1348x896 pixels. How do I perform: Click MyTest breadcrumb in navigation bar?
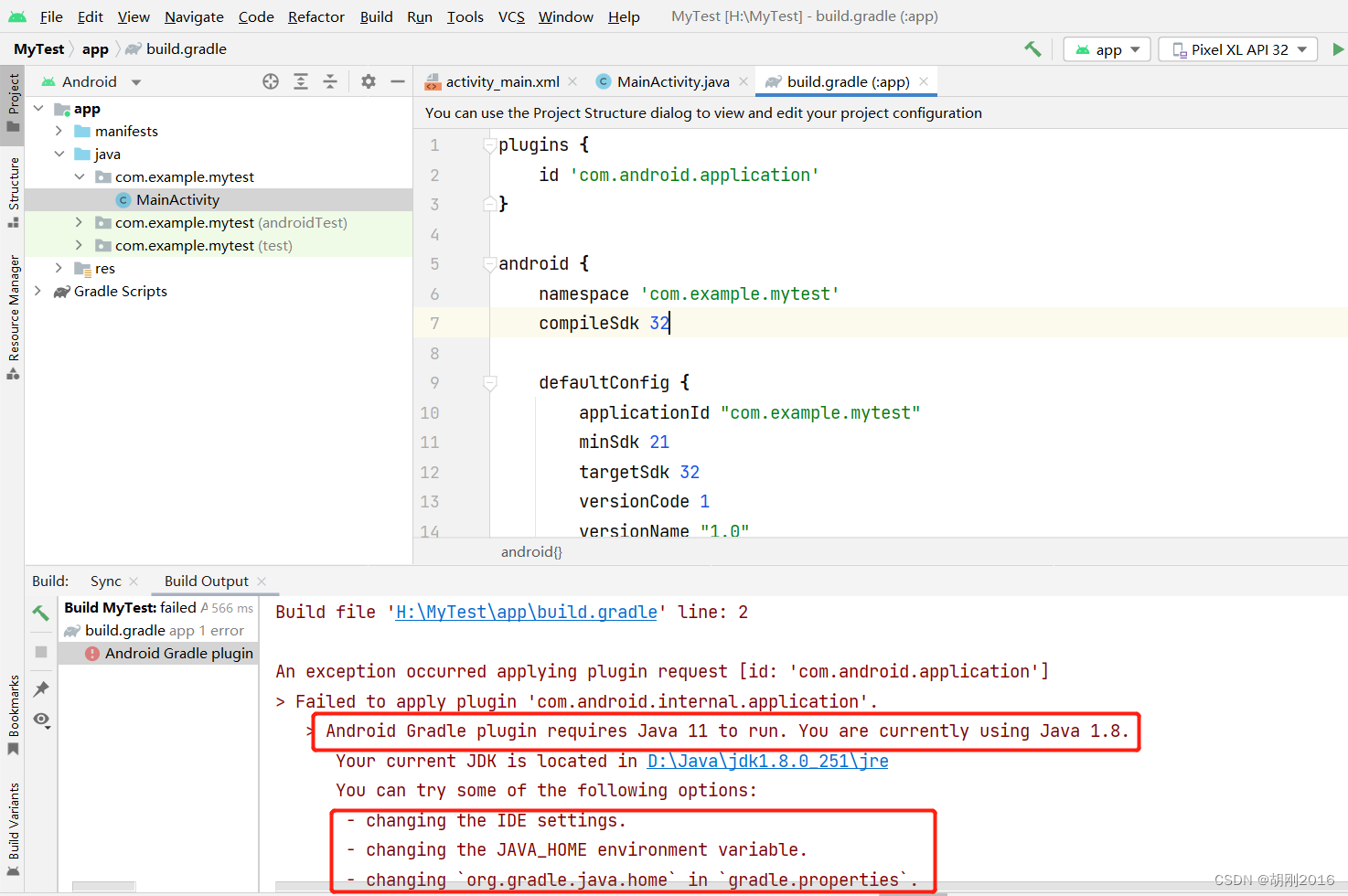coord(39,49)
